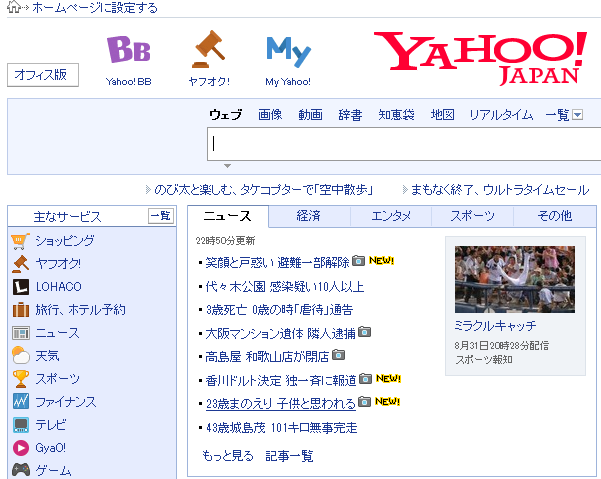The height and width of the screenshot is (479, 601).
Task: Click the 記事一覧 link
Action: [x=289, y=456]
